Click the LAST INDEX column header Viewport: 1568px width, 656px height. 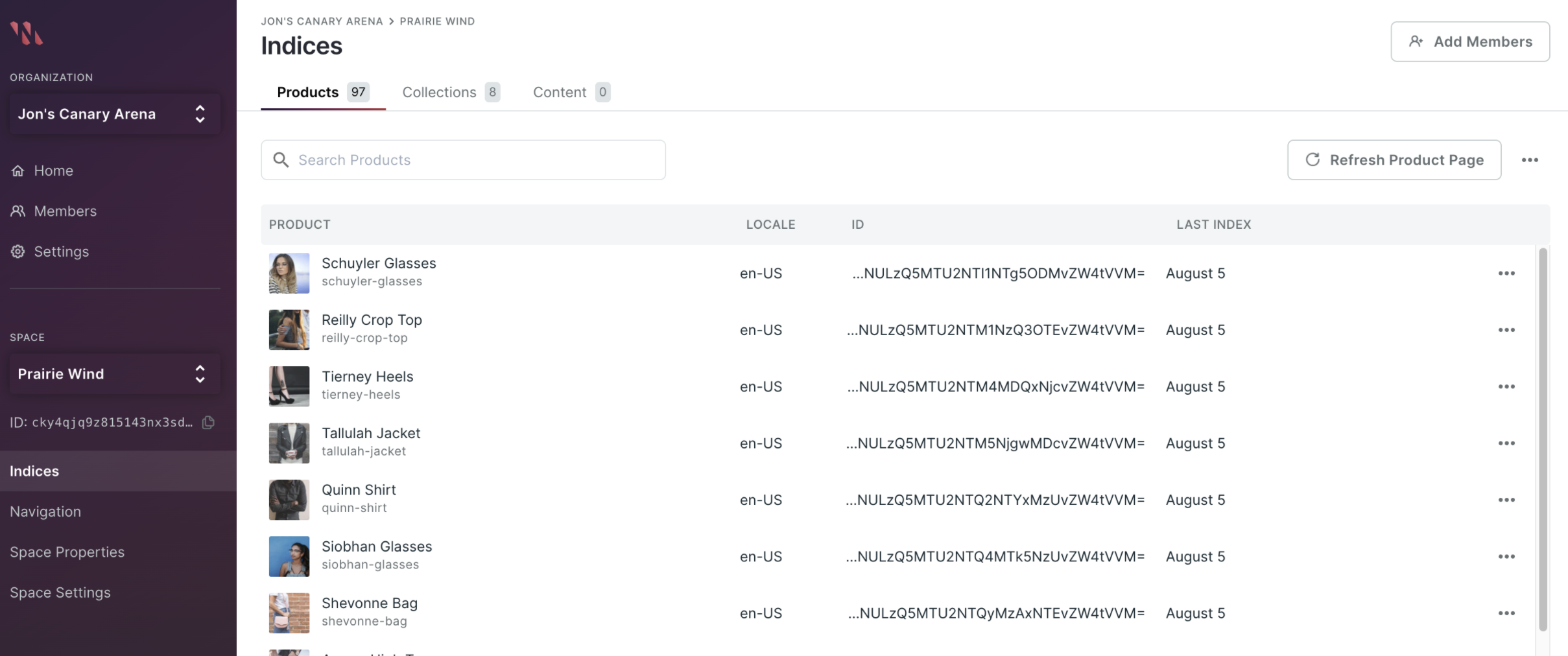coord(1214,224)
